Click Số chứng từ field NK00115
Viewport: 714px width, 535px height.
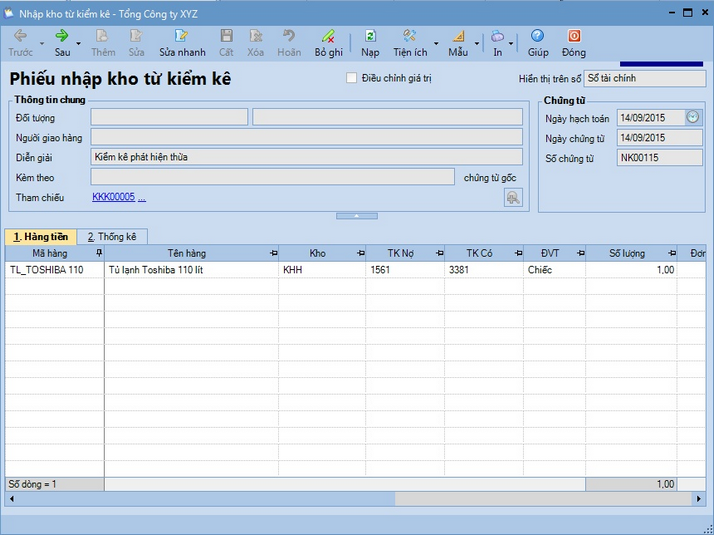click(659, 158)
